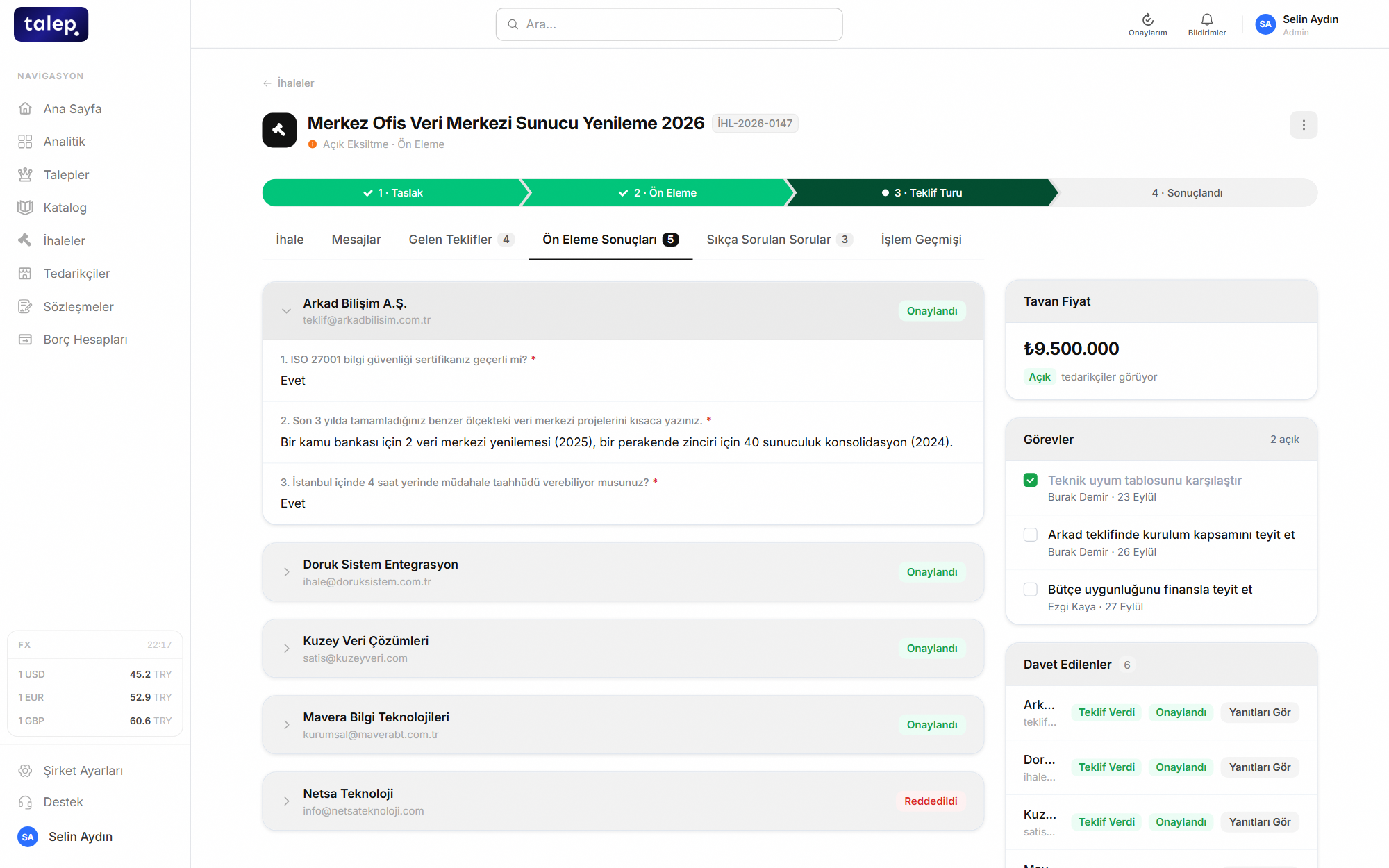Click the Destek headset icon
Image resolution: width=1389 pixels, height=868 pixels.
pyautogui.click(x=25, y=802)
